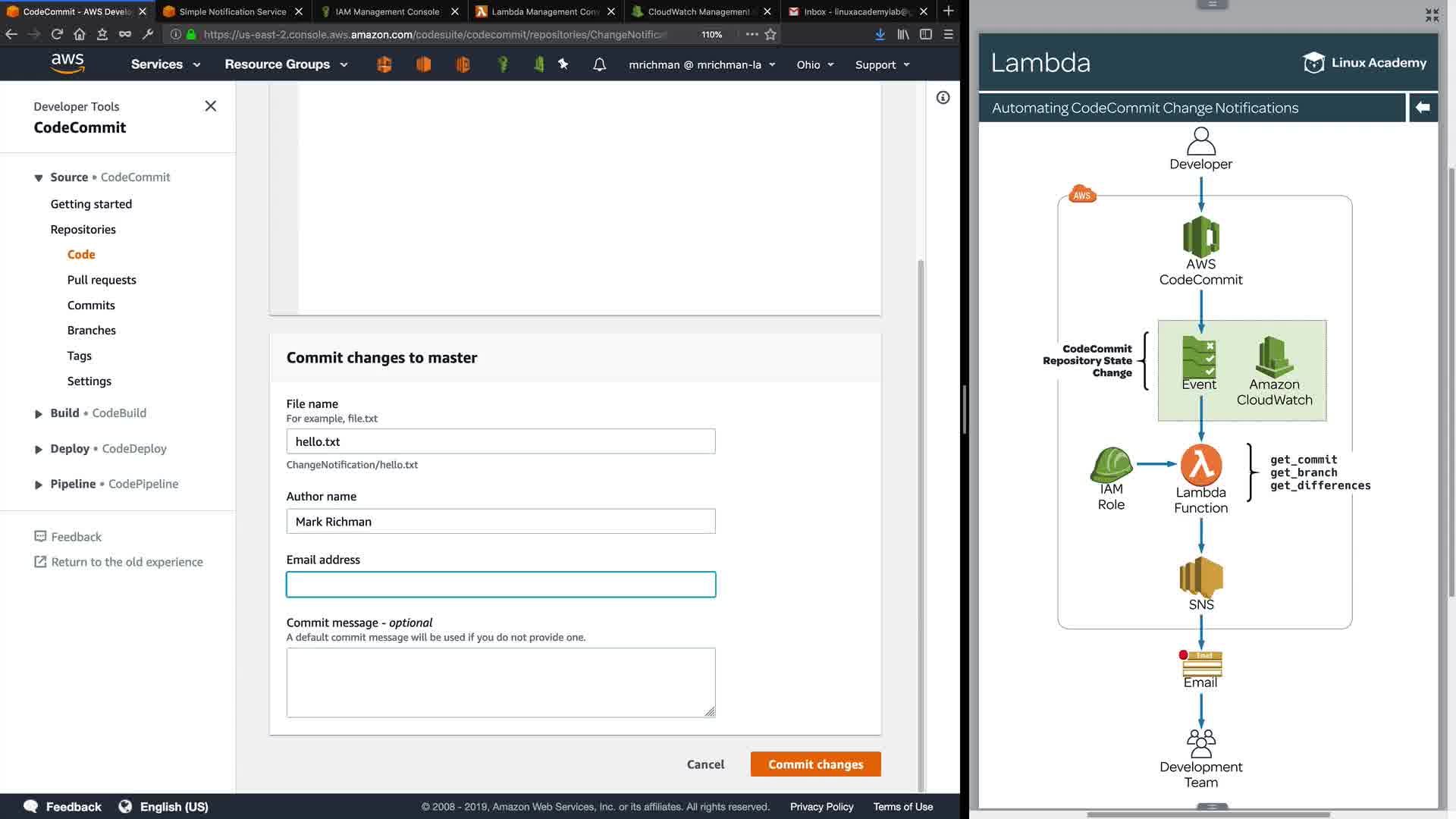This screenshot has width=1456, height=819.
Task: Click the pin shortcuts icon in navbar
Action: (x=563, y=64)
